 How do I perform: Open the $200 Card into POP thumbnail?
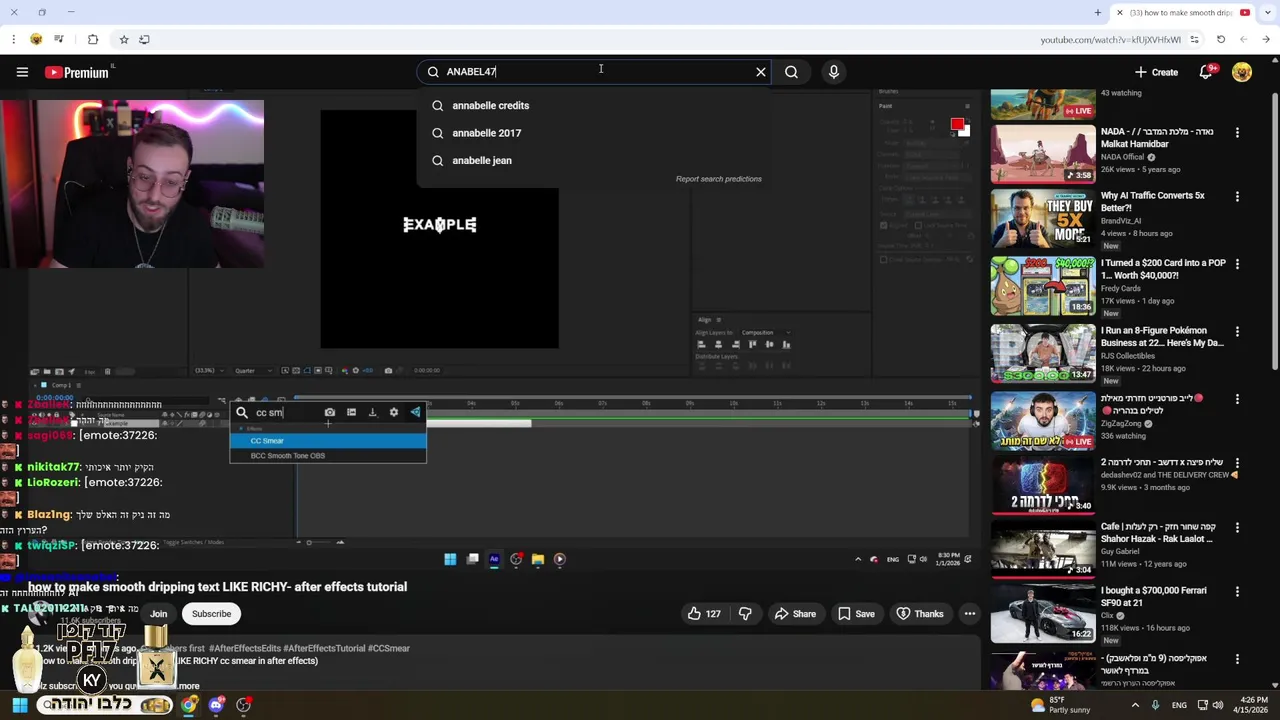(1043, 286)
